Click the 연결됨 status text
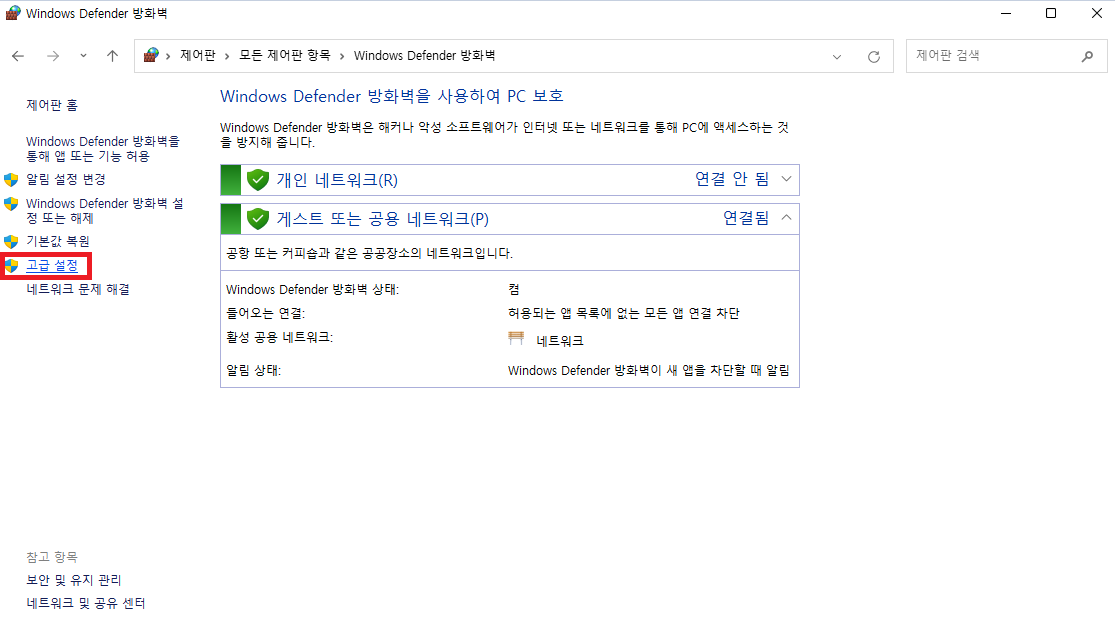 tap(746, 218)
